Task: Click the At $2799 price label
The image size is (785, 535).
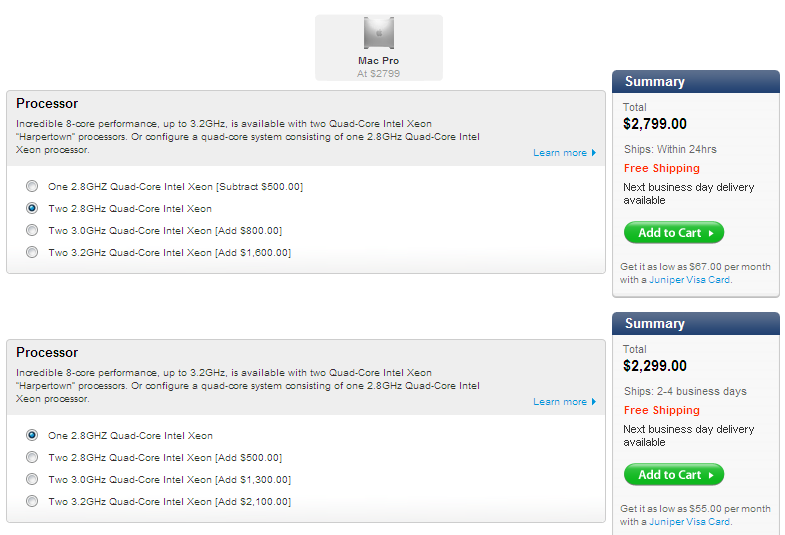Action: click(x=378, y=74)
